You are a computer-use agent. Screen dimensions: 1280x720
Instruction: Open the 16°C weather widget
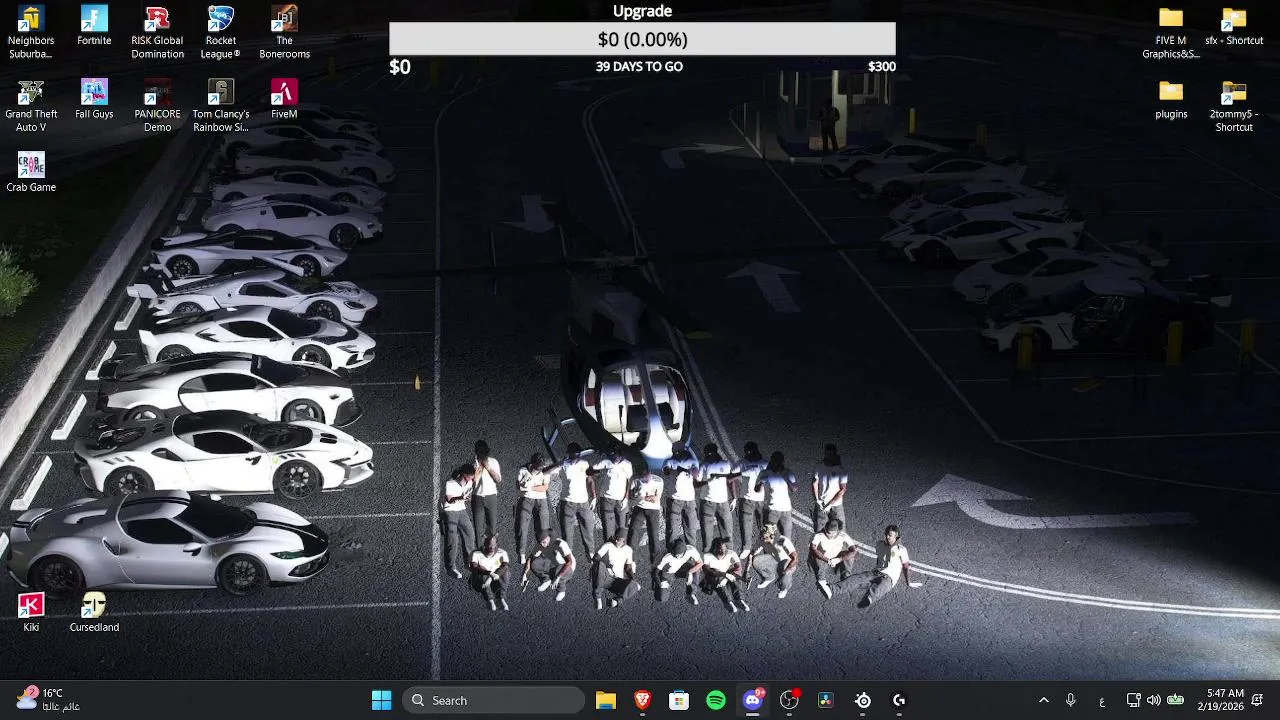47,700
